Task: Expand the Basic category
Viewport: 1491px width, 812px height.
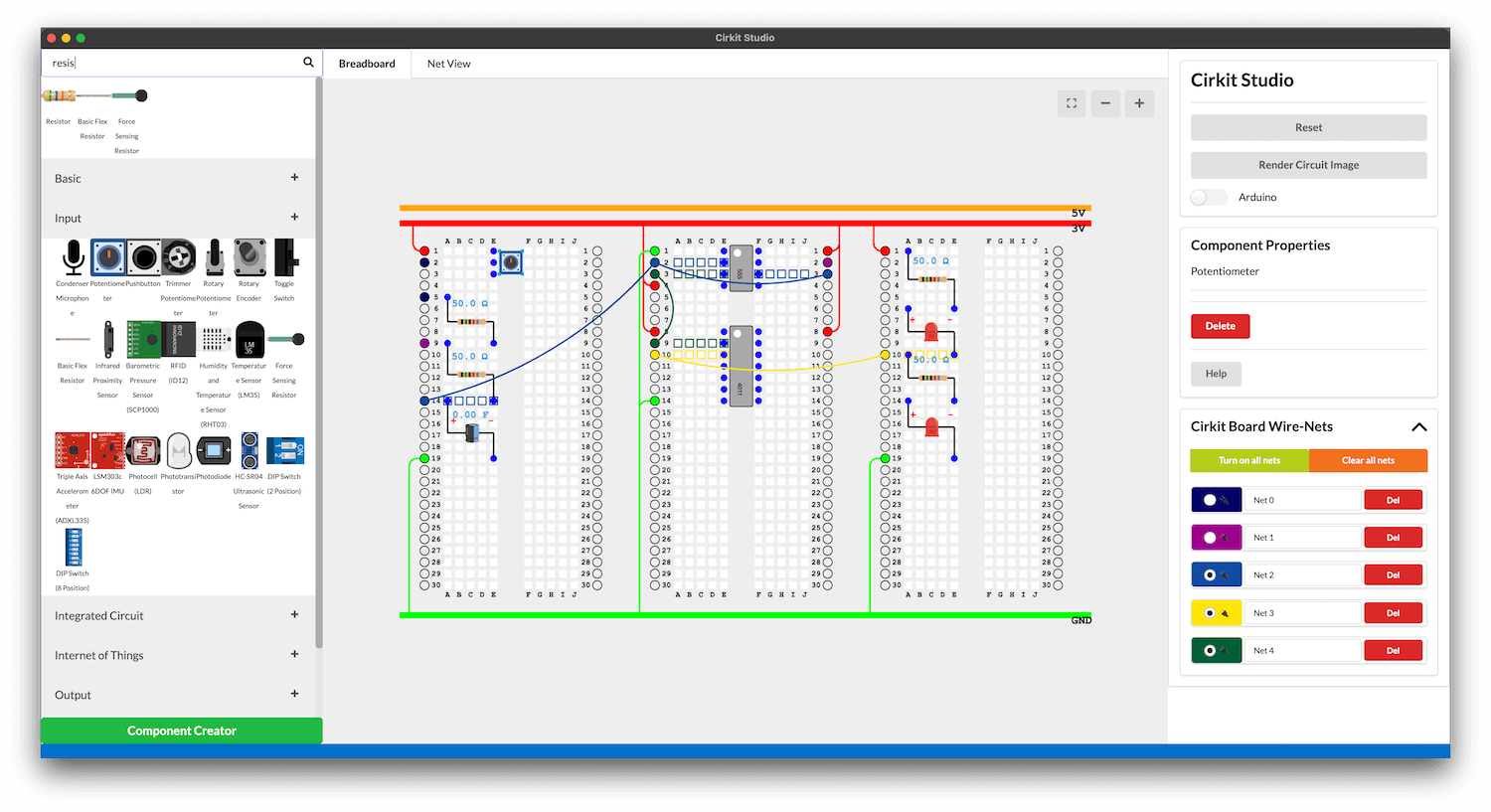Action: pos(294,178)
